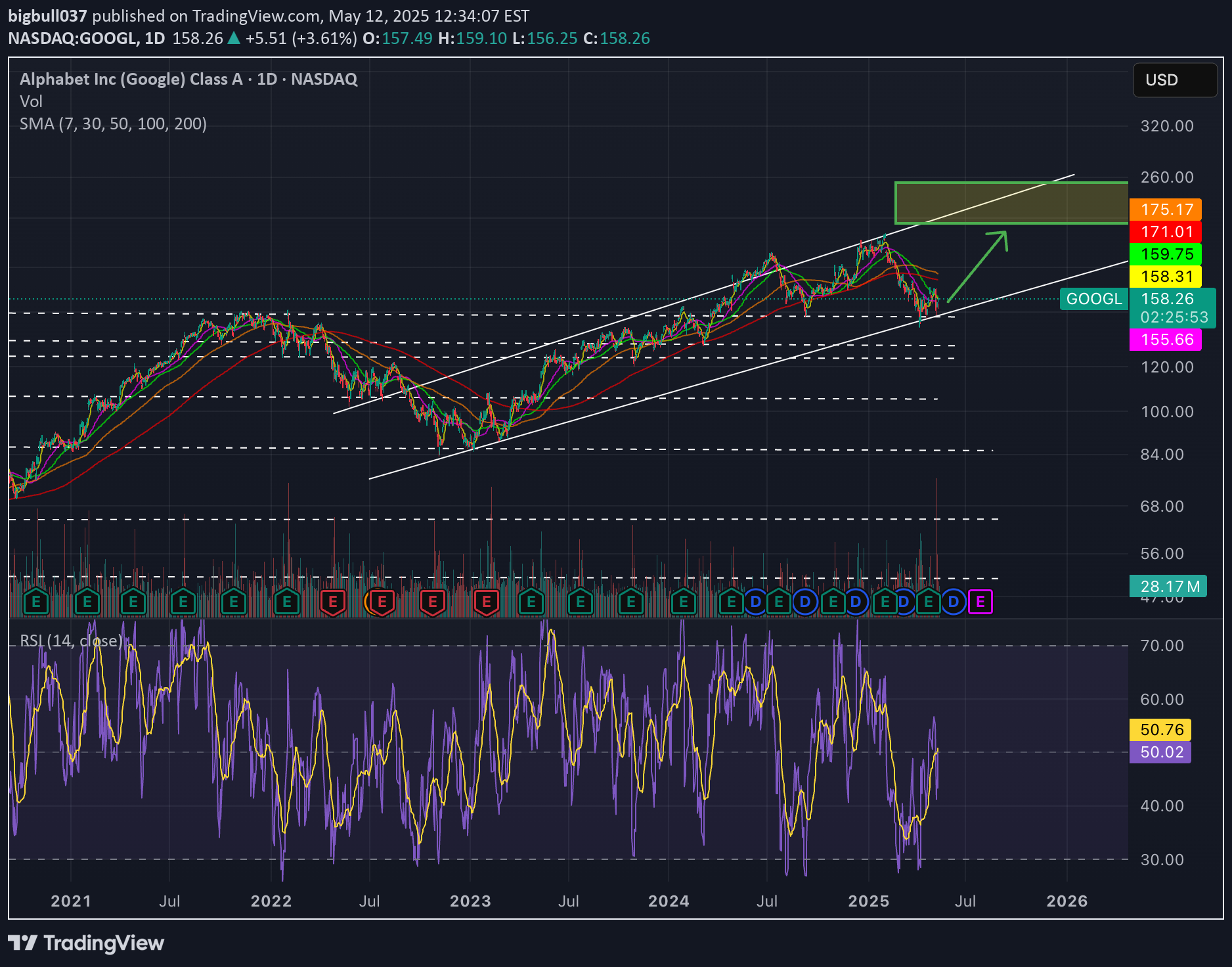Click the leftmost red E earnings marker
1232x967 pixels.
tap(333, 602)
